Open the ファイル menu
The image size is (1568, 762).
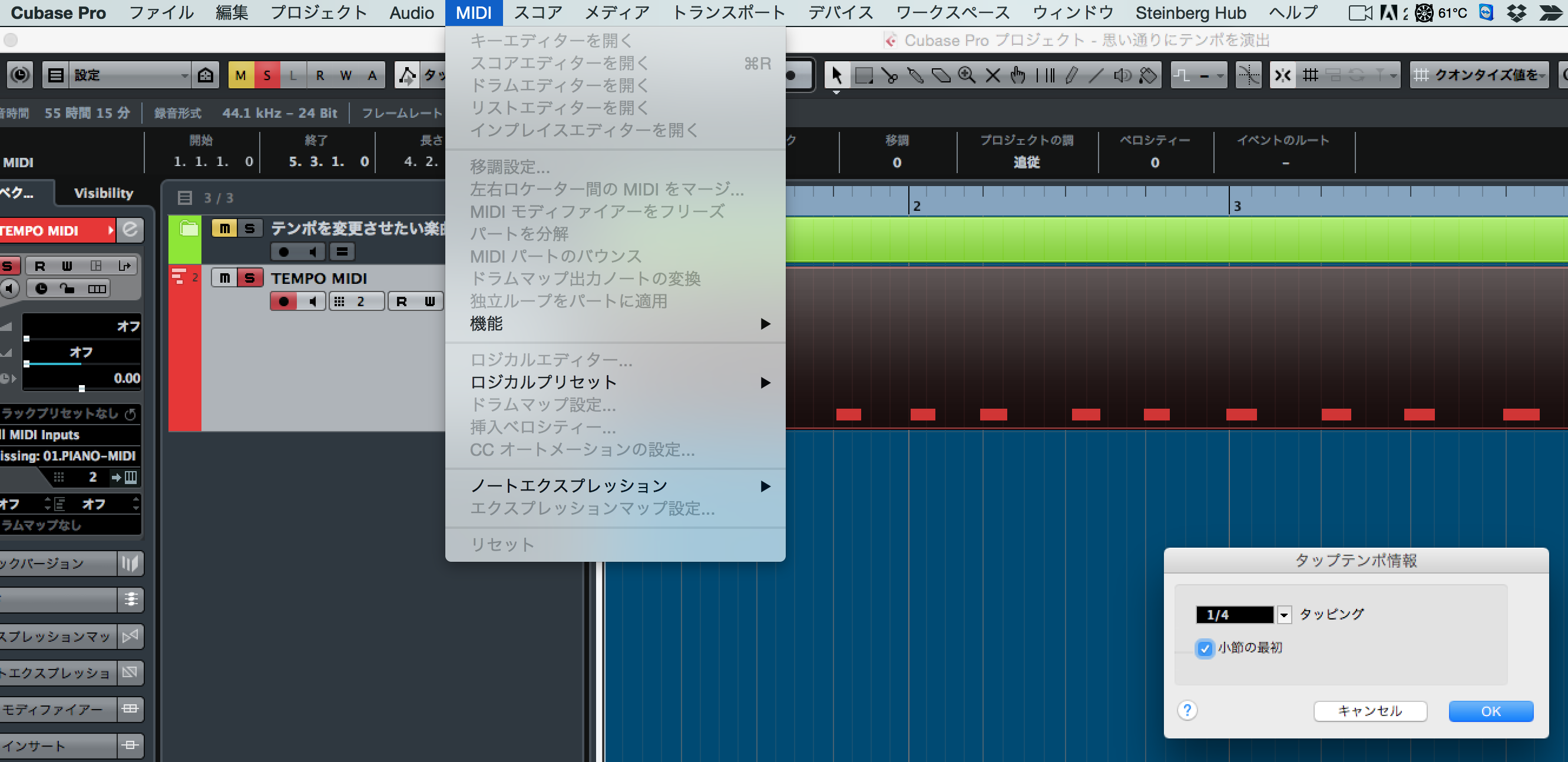pyautogui.click(x=161, y=13)
